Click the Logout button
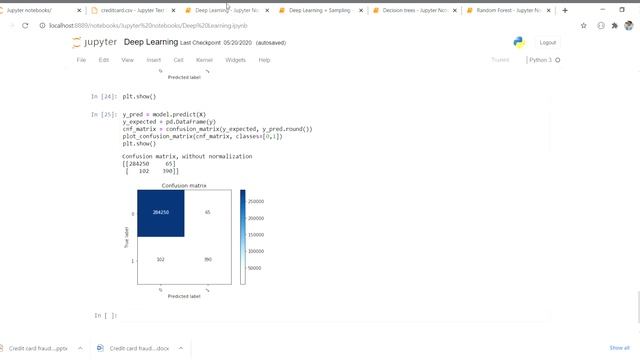The image size is (640, 360). [547, 42]
